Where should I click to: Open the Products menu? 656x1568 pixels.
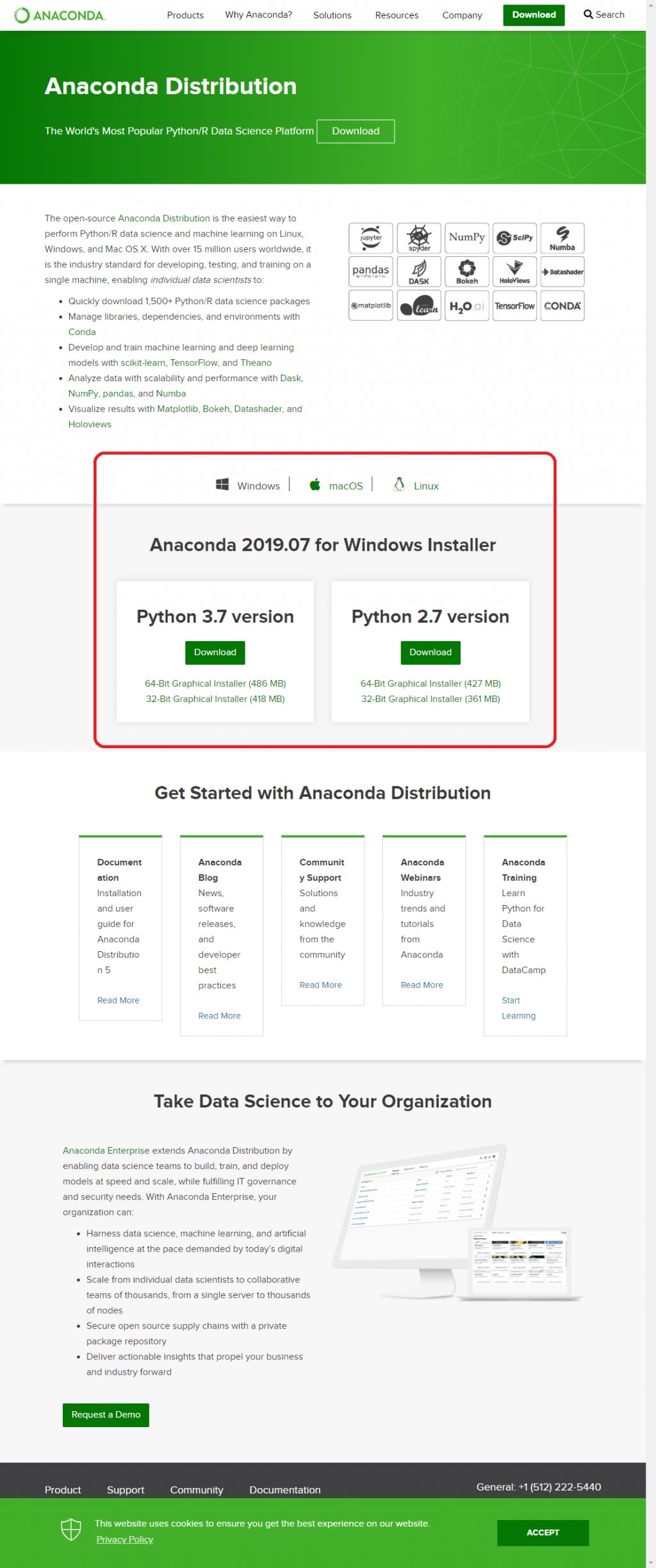185,15
